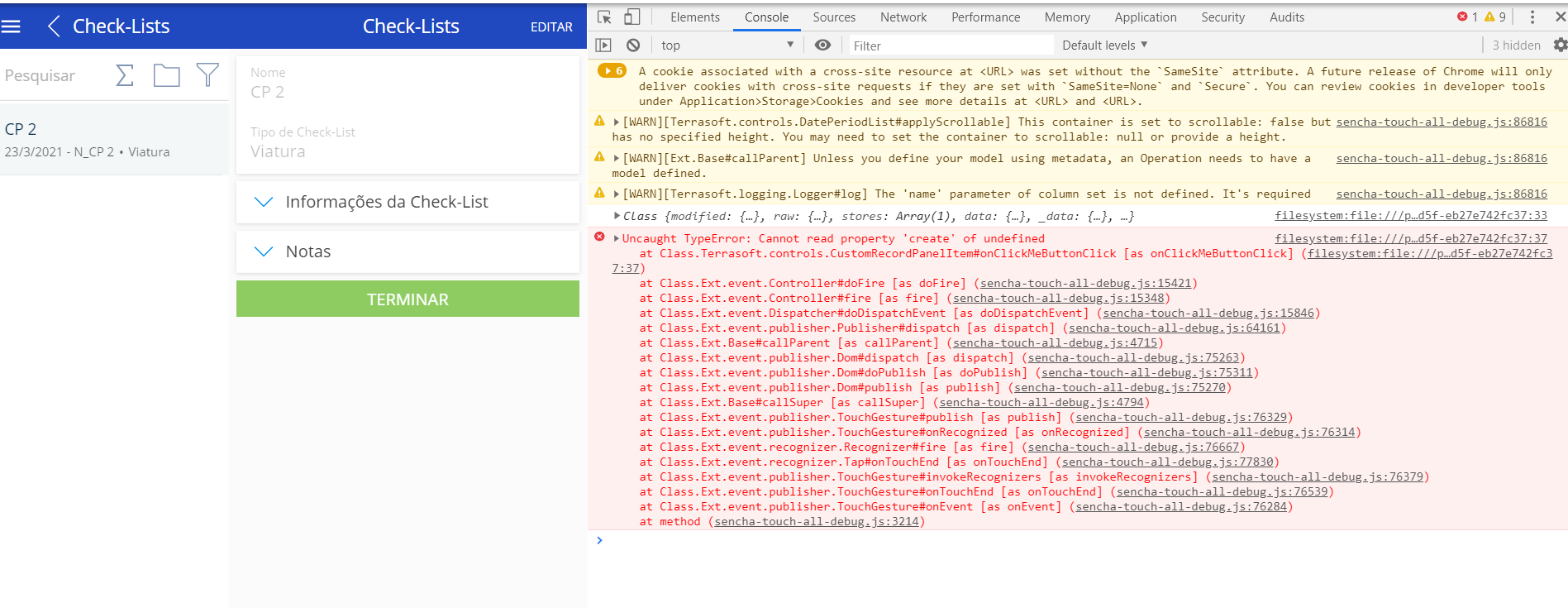Open sencha-touch-all-debug.js:15846 link

(x=1208, y=313)
